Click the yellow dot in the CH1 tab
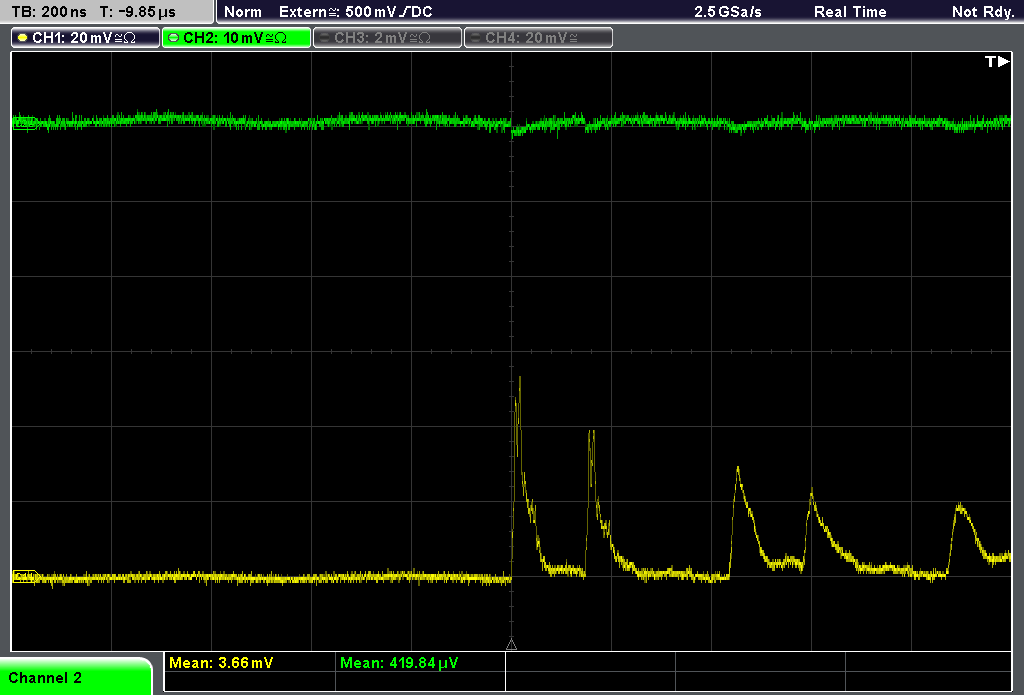 23,38
